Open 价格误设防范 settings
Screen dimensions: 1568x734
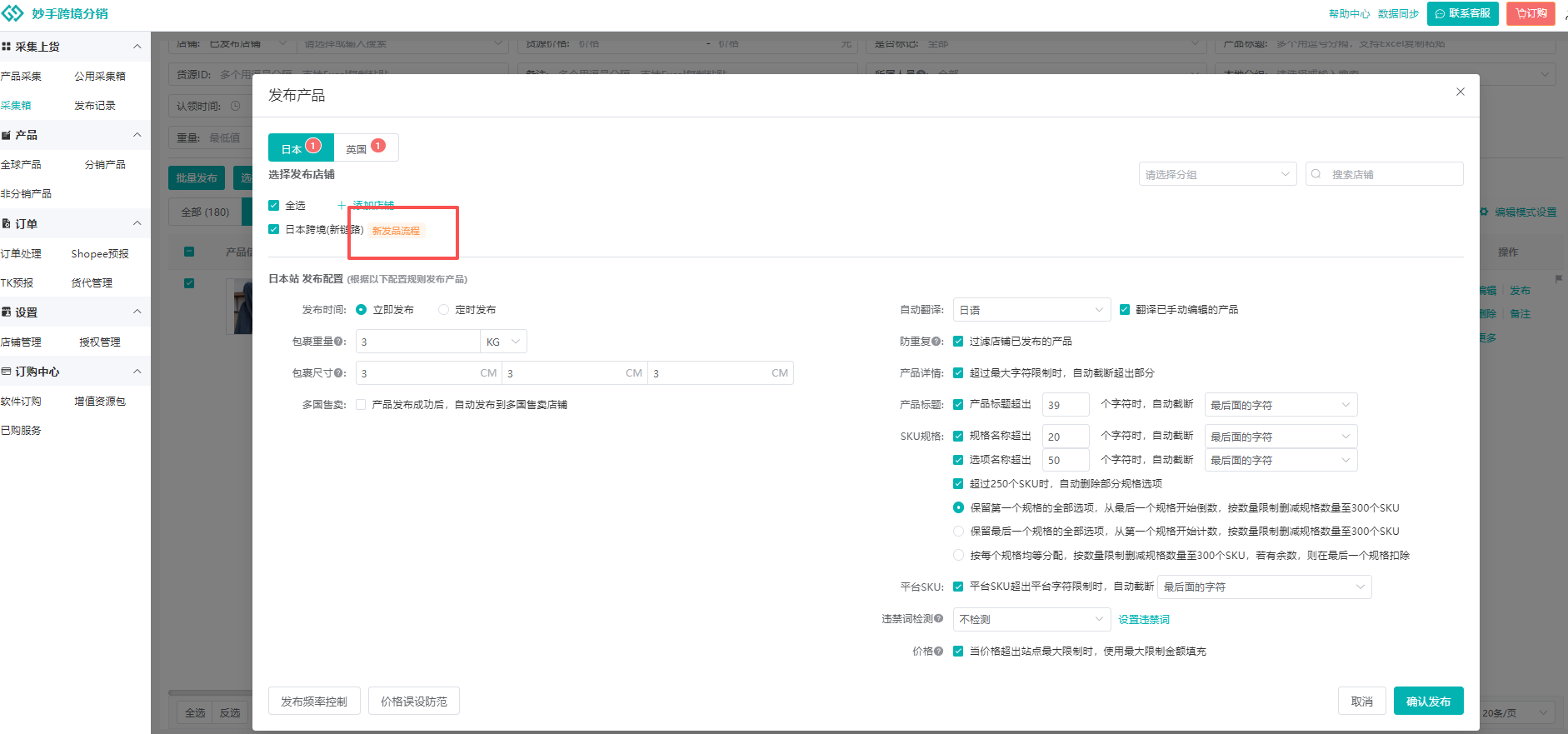pyautogui.click(x=414, y=702)
